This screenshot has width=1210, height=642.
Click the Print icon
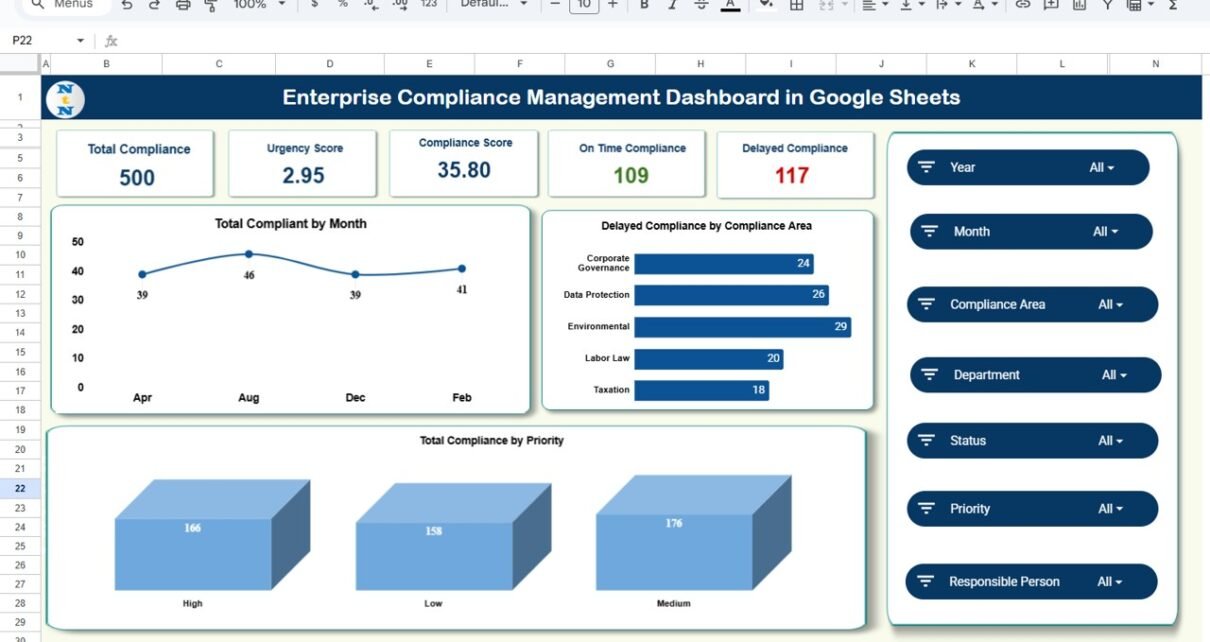(x=183, y=5)
